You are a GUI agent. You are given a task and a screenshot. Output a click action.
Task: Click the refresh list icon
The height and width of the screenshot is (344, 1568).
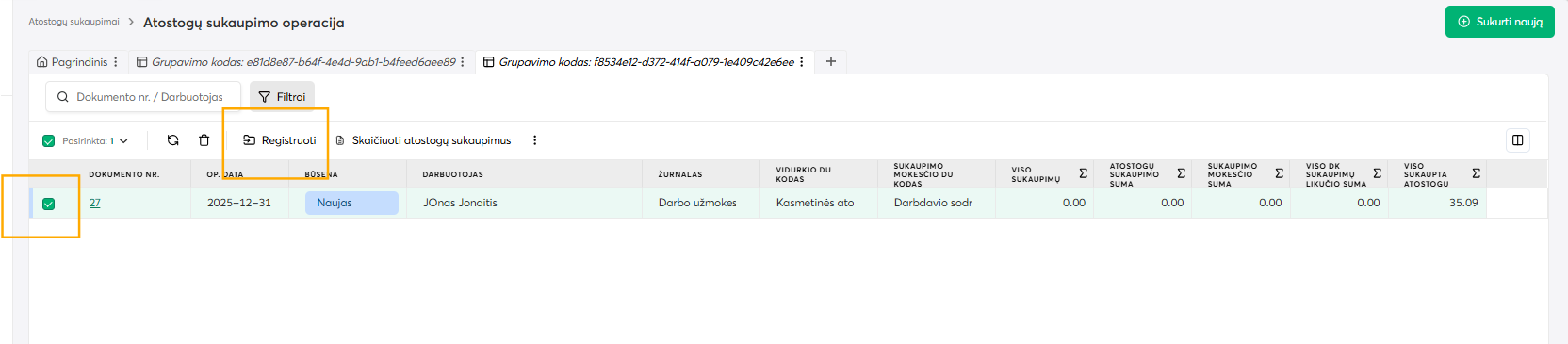172,140
